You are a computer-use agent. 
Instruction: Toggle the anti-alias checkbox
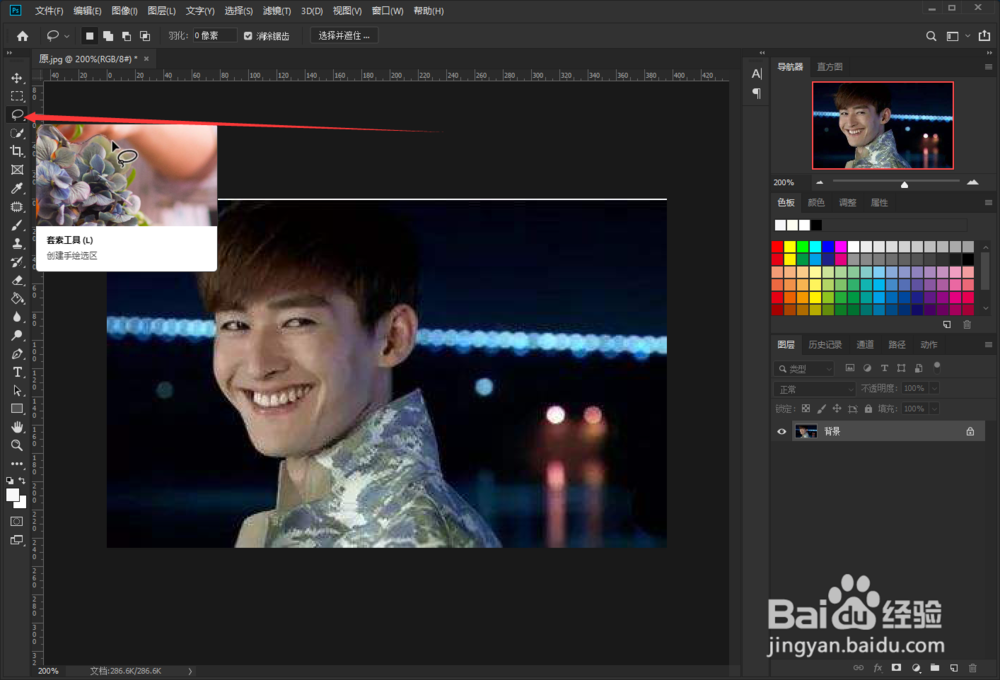(x=248, y=36)
